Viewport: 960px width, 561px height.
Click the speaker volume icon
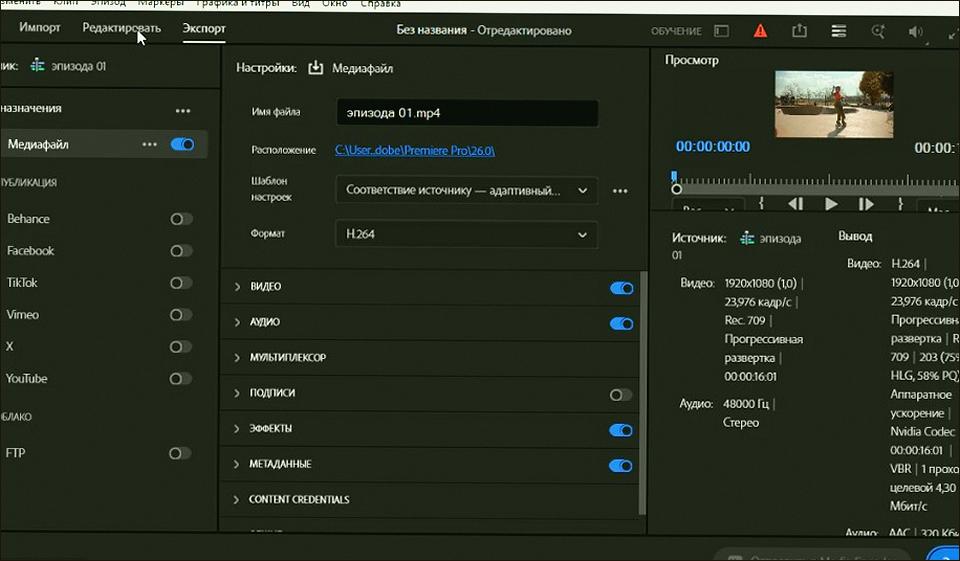click(x=915, y=31)
